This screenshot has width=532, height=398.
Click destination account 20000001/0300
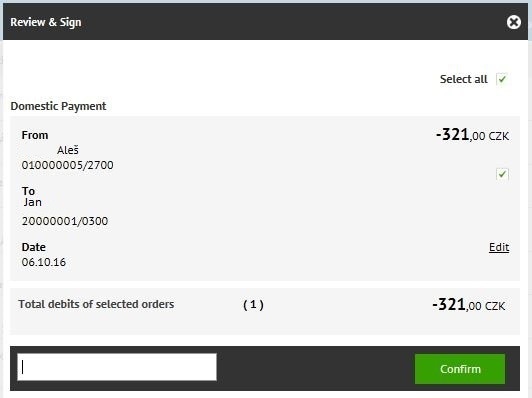point(65,221)
